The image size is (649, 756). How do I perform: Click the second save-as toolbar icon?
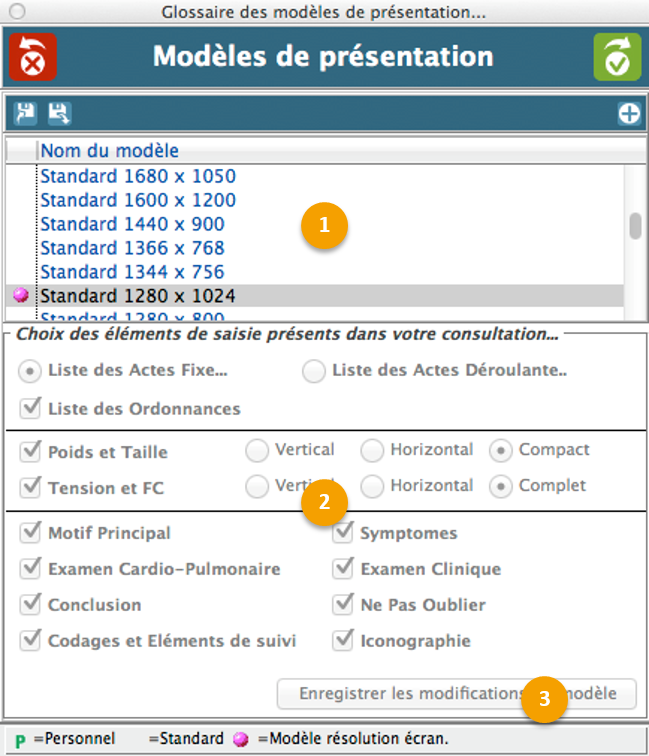59,113
